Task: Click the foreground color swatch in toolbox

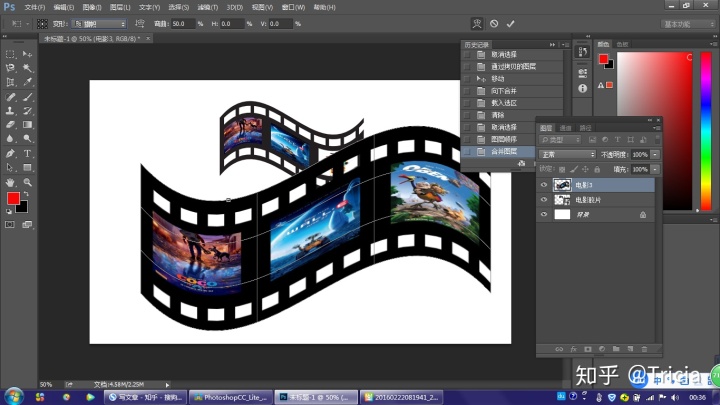Action: 13,198
